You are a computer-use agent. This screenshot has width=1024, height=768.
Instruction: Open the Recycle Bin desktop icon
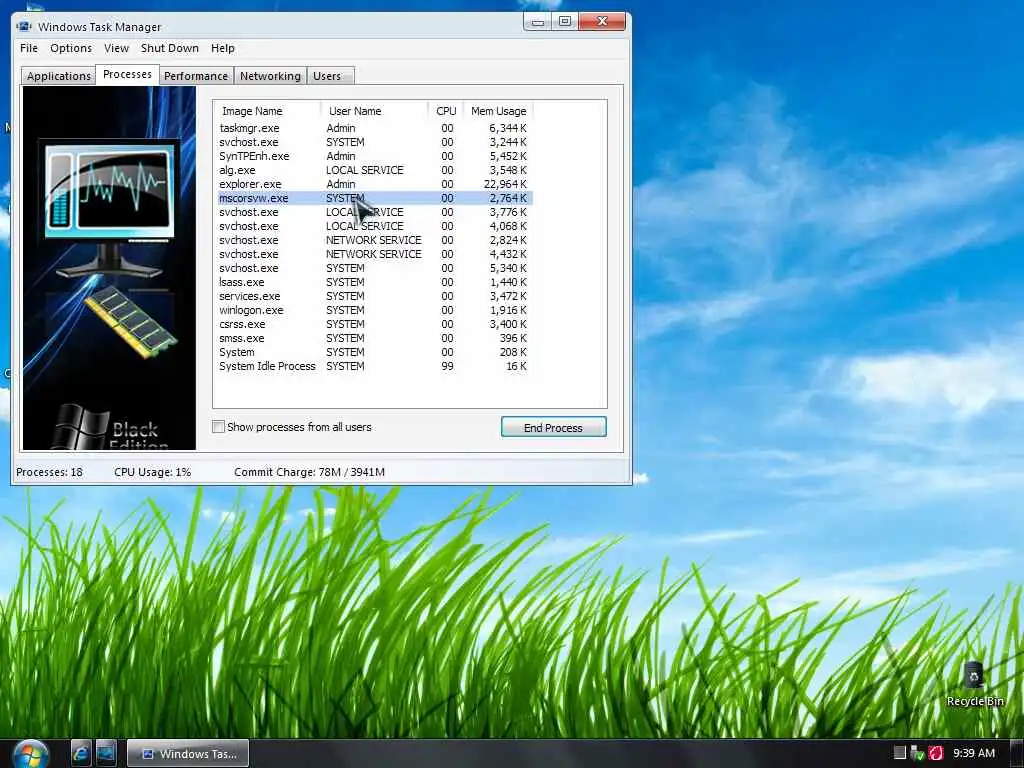(x=974, y=684)
